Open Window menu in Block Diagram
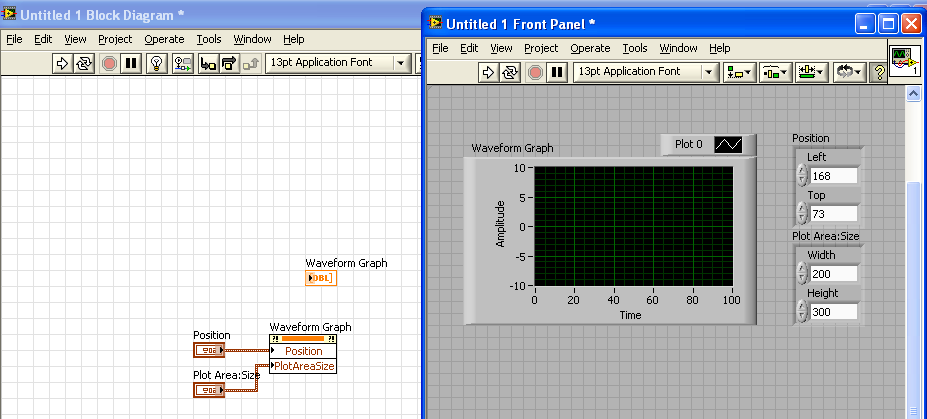The image size is (927, 419). click(x=252, y=39)
